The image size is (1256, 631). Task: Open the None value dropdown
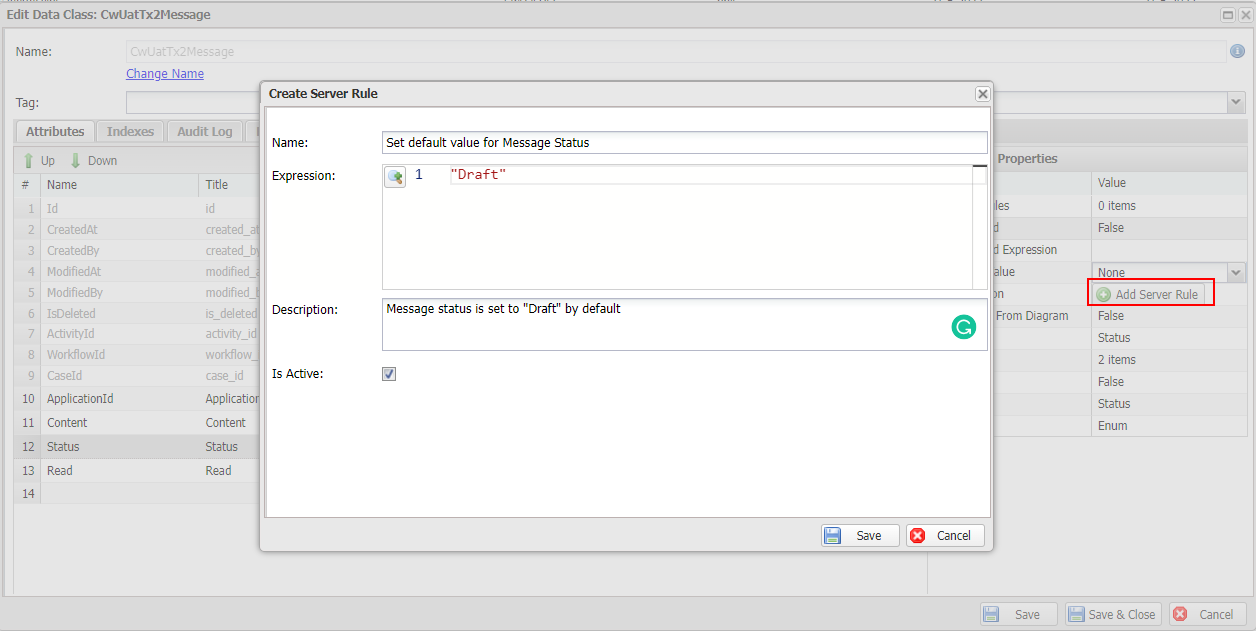coord(1237,272)
